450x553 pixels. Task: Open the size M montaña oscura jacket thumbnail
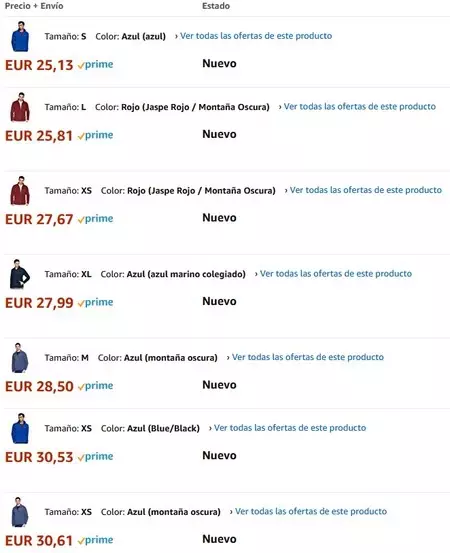coord(20,358)
